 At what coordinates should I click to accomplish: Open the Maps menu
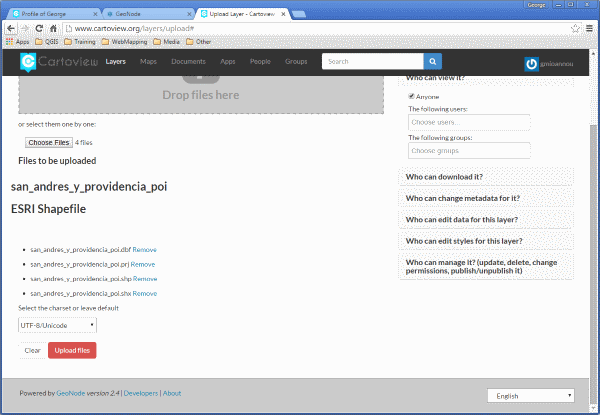[148, 62]
